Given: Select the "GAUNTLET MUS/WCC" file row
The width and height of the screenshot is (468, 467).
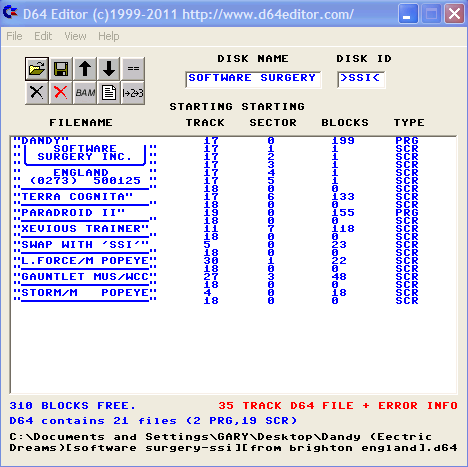Looking at the screenshot, I should pos(233,276).
